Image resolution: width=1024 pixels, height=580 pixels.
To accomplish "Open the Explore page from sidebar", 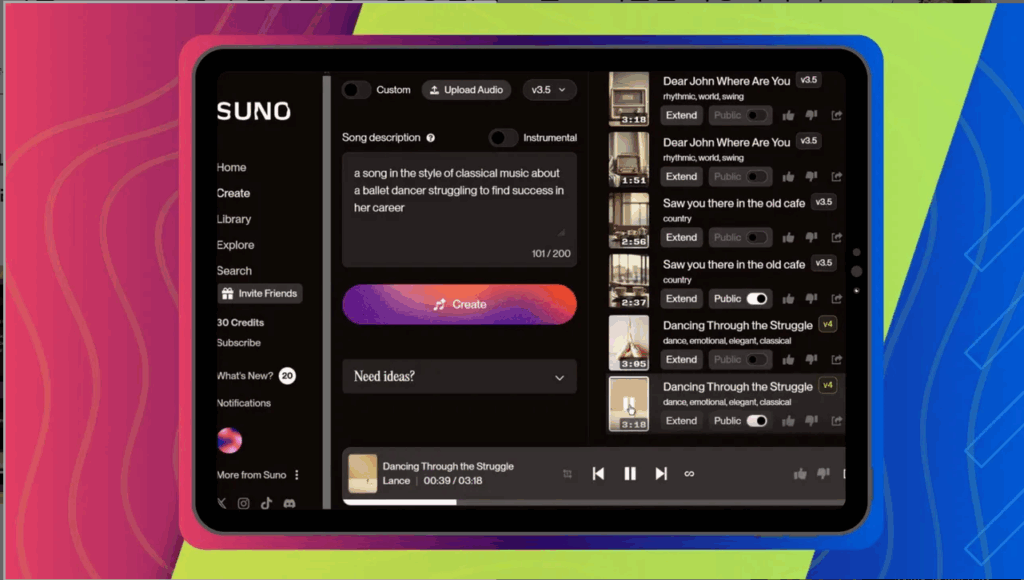I will pyautogui.click(x=235, y=245).
